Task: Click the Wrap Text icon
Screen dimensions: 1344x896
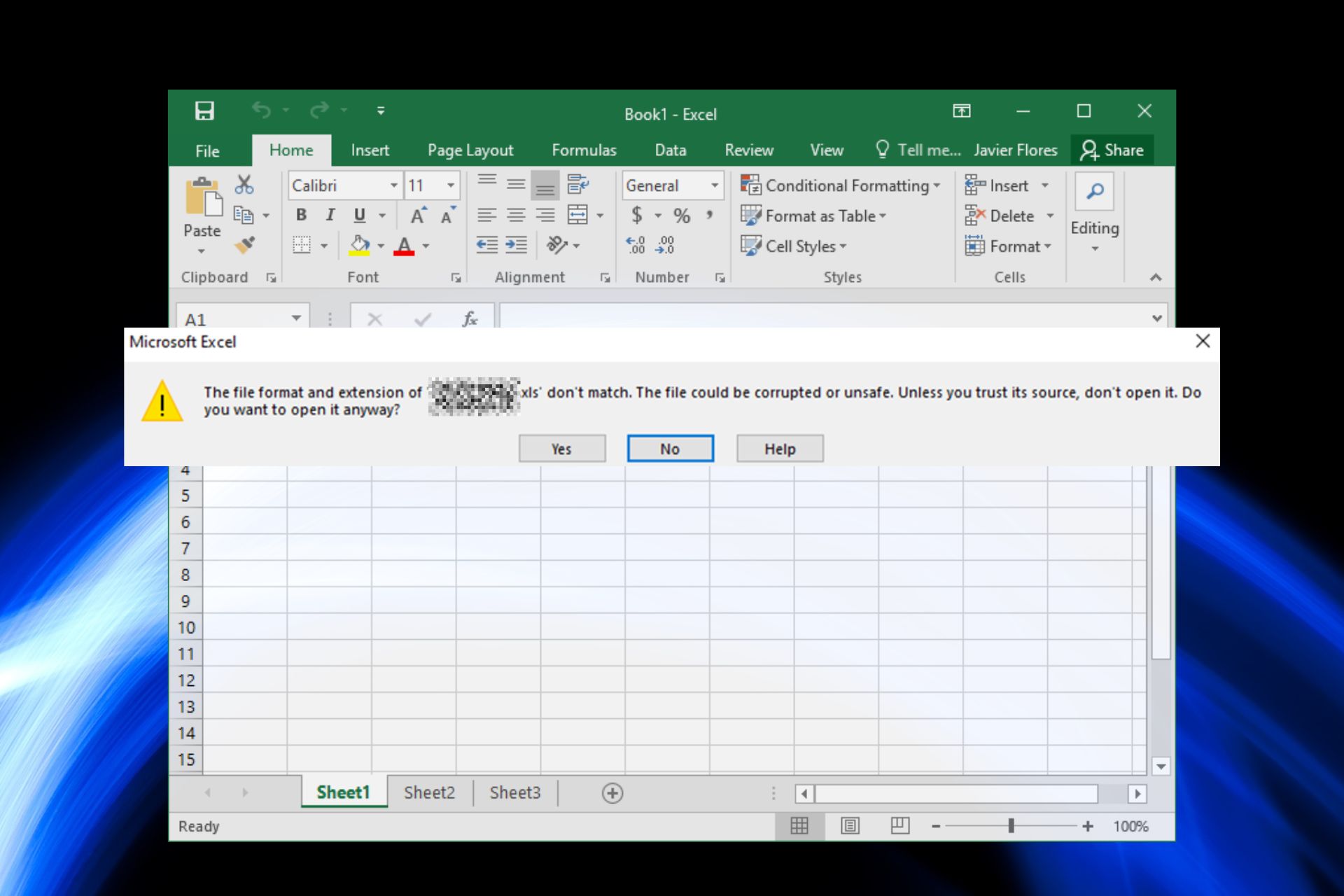Action: [x=578, y=185]
